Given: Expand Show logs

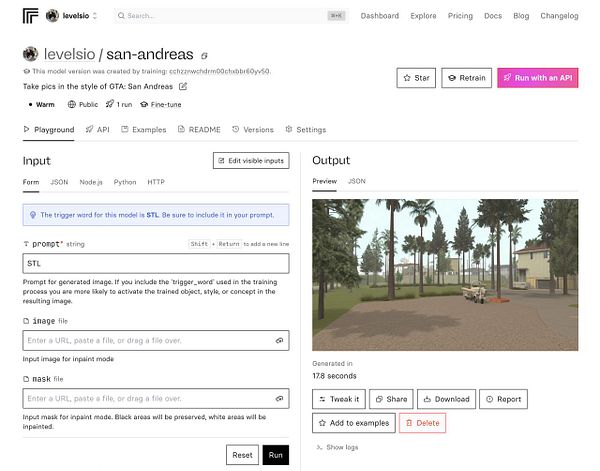Looking at the screenshot, I should (x=337, y=447).
